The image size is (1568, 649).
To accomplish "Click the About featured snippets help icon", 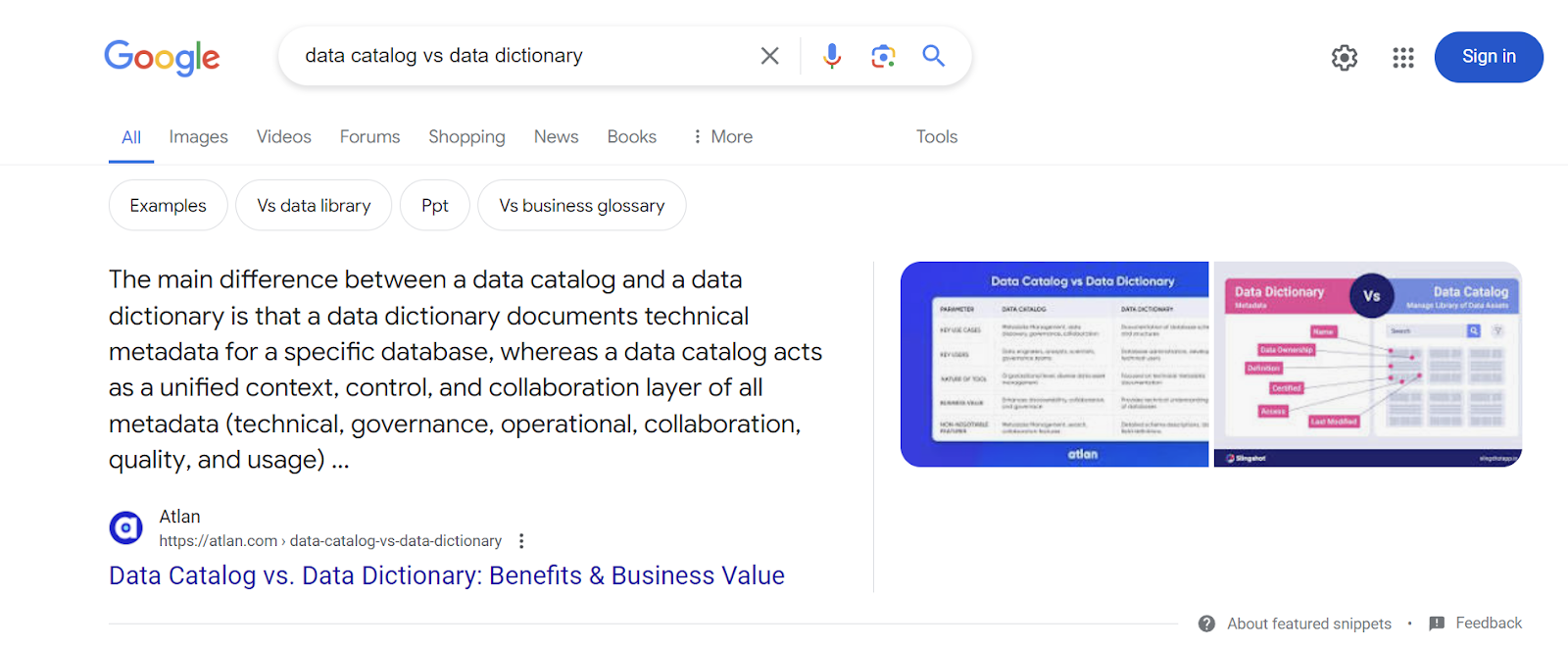I will (1206, 624).
